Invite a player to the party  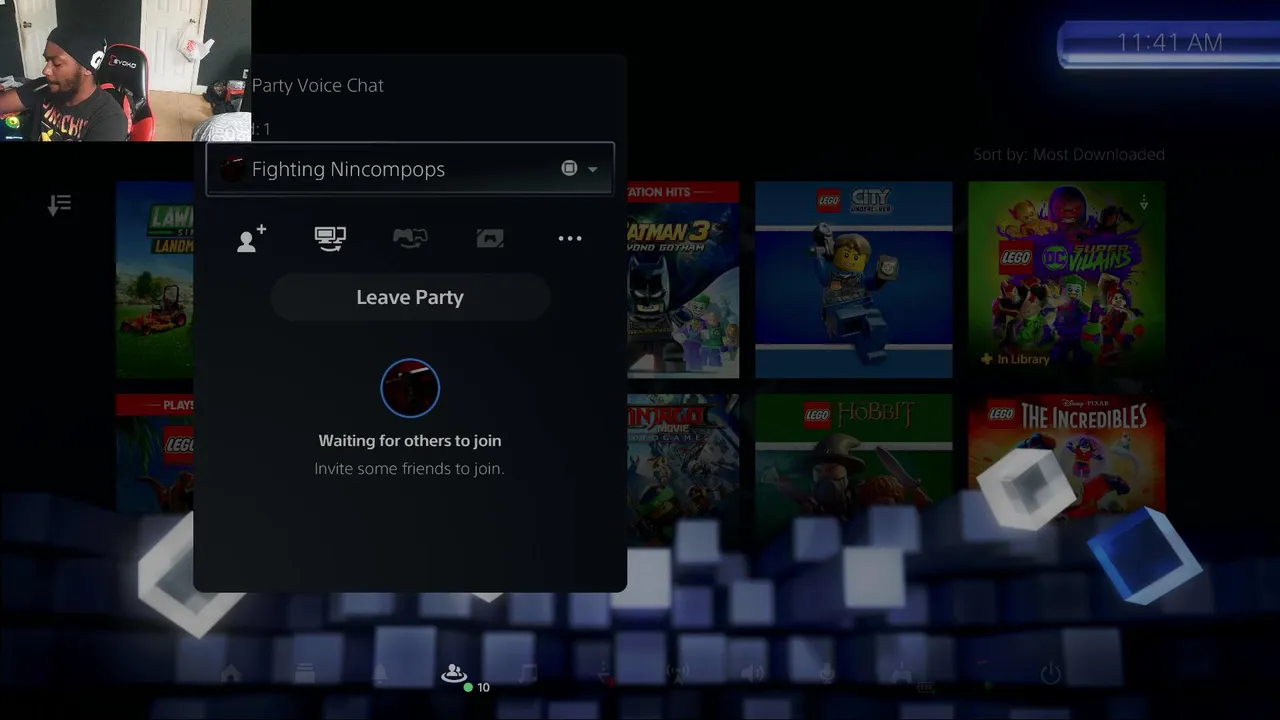point(251,238)
